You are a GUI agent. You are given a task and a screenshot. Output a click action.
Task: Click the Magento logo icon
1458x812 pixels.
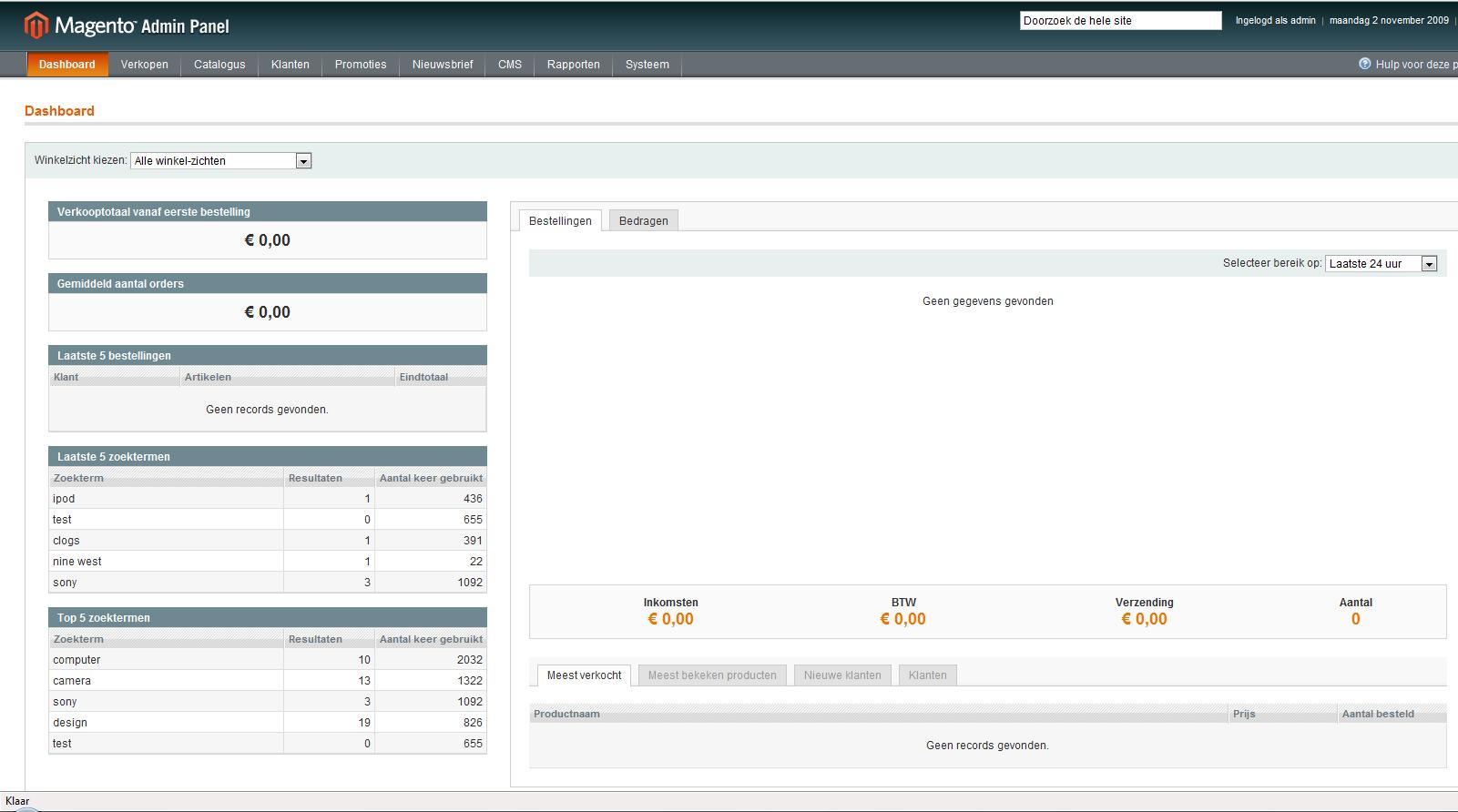coord(36,25)
